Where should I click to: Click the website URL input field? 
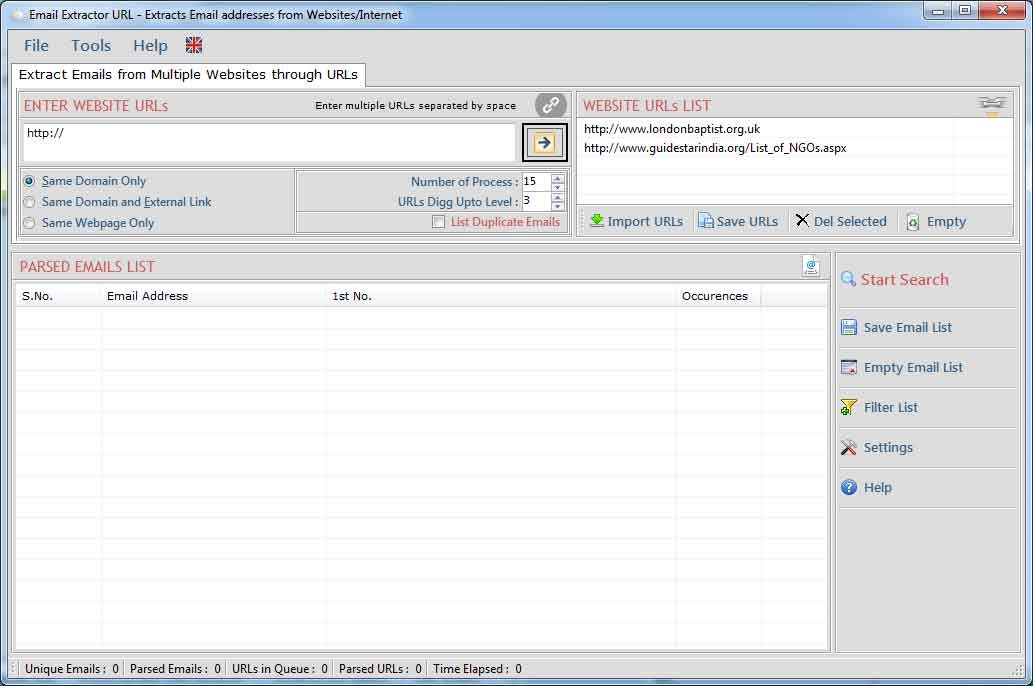tap(269, 142)
